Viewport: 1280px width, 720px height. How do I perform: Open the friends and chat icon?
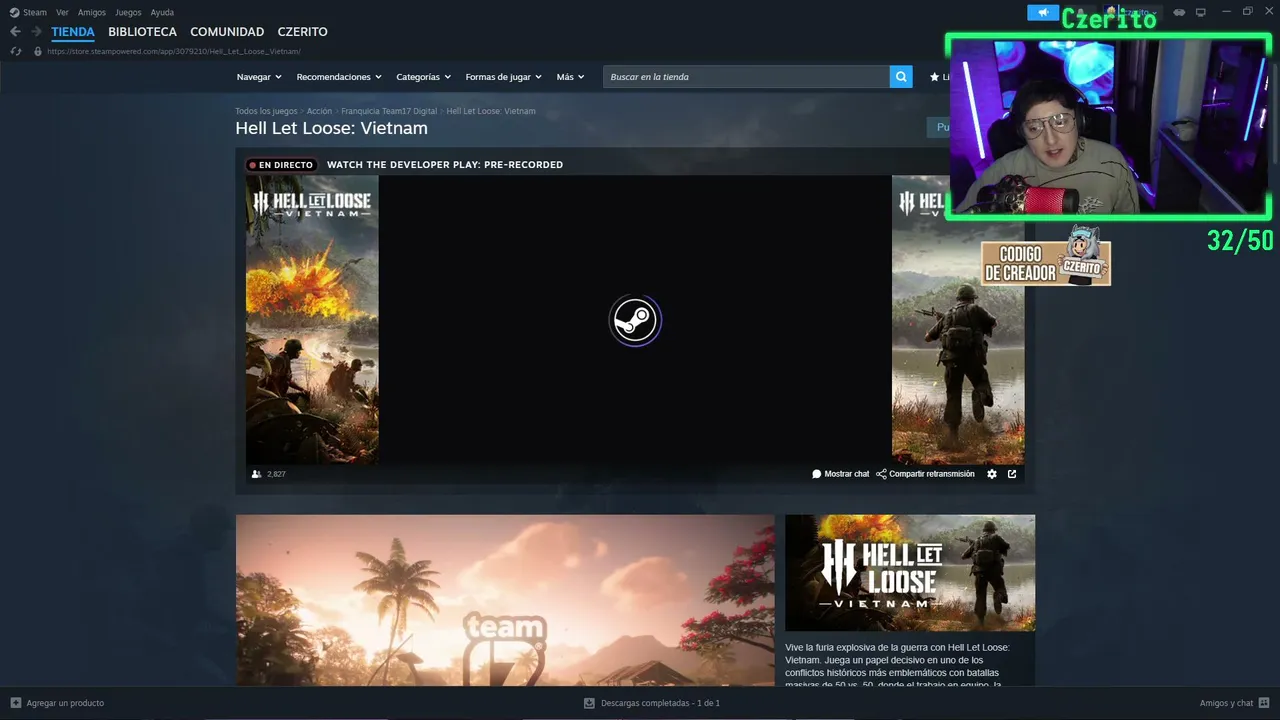(1264, 703)
